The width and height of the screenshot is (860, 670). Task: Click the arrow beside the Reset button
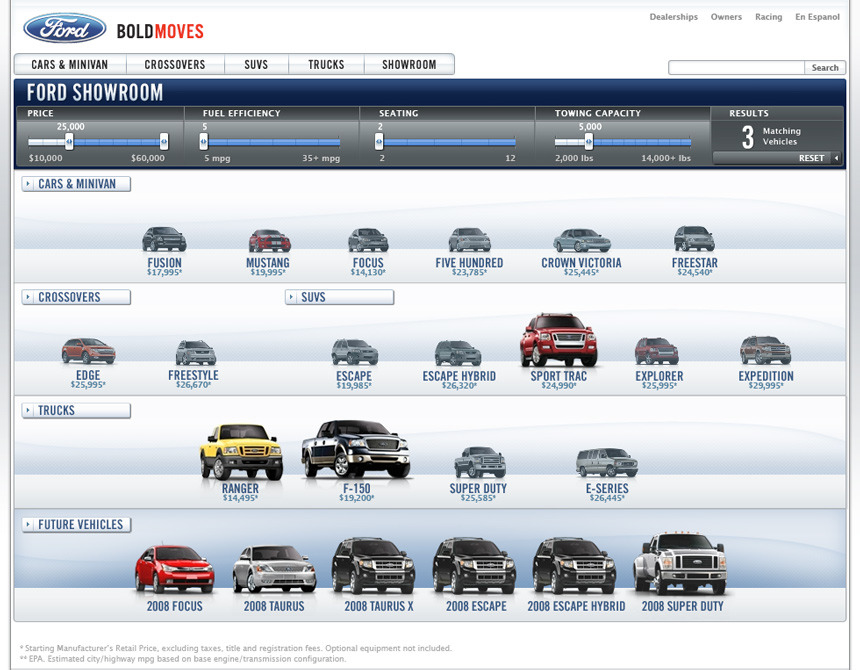click(x=836, y=158)
